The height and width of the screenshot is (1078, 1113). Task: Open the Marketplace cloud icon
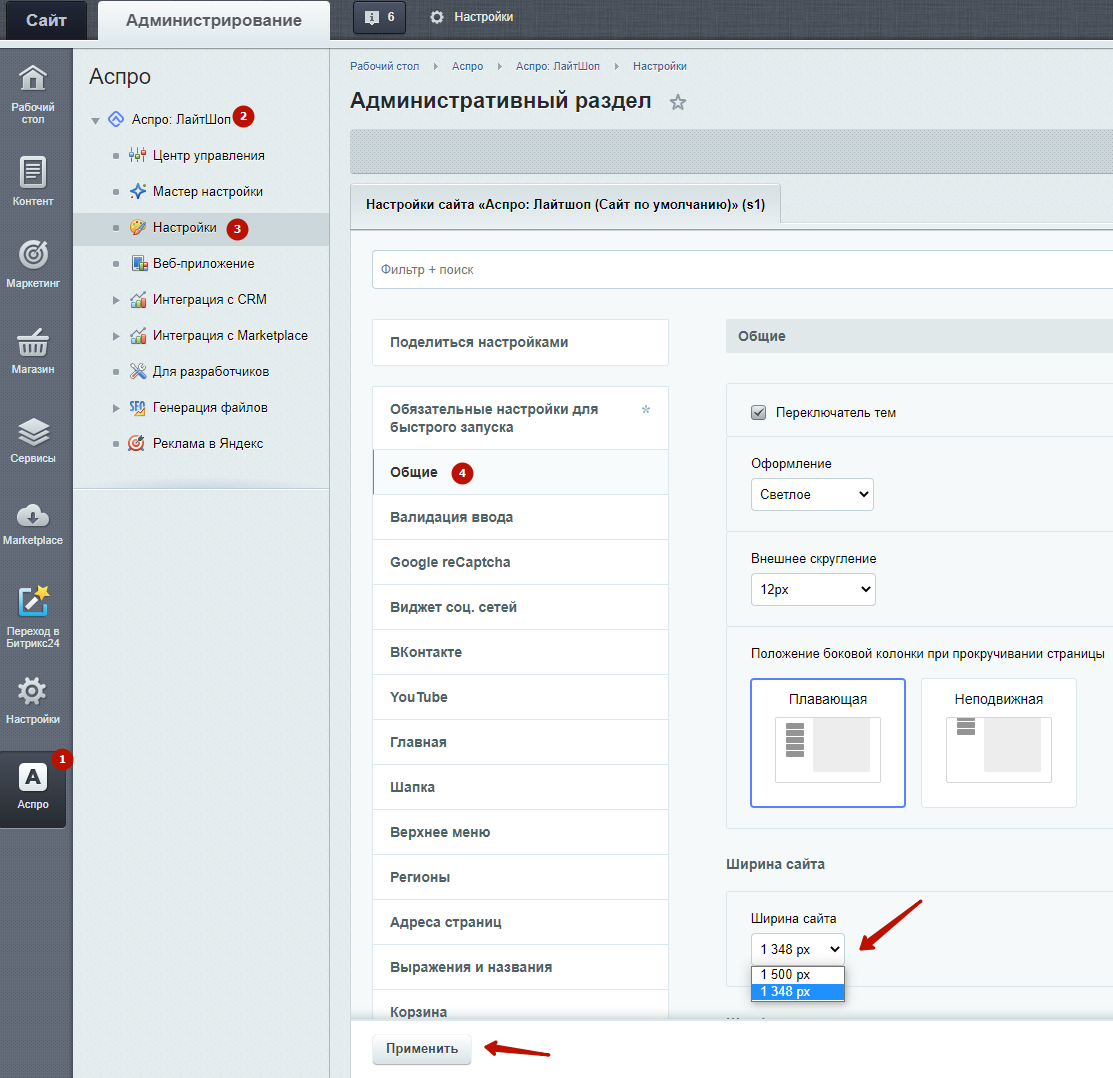[33, 515]
